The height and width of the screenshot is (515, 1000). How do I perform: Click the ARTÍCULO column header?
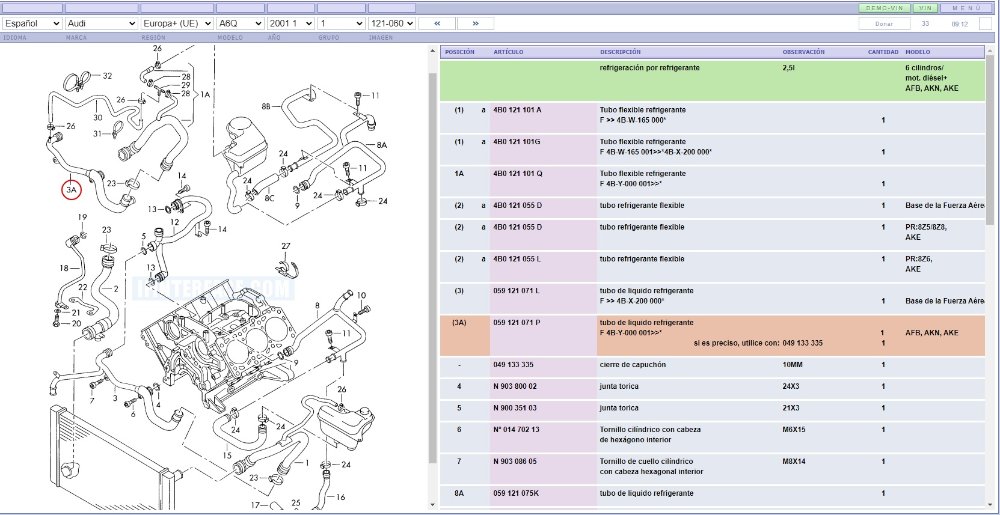pyautogui.click(x=508, y=52)
